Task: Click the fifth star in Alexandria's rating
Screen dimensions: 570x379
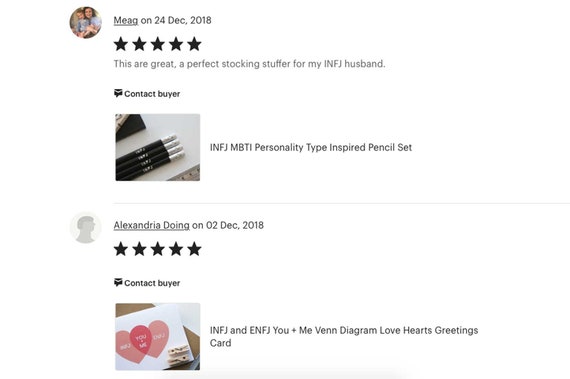Action: pos(194,249)
